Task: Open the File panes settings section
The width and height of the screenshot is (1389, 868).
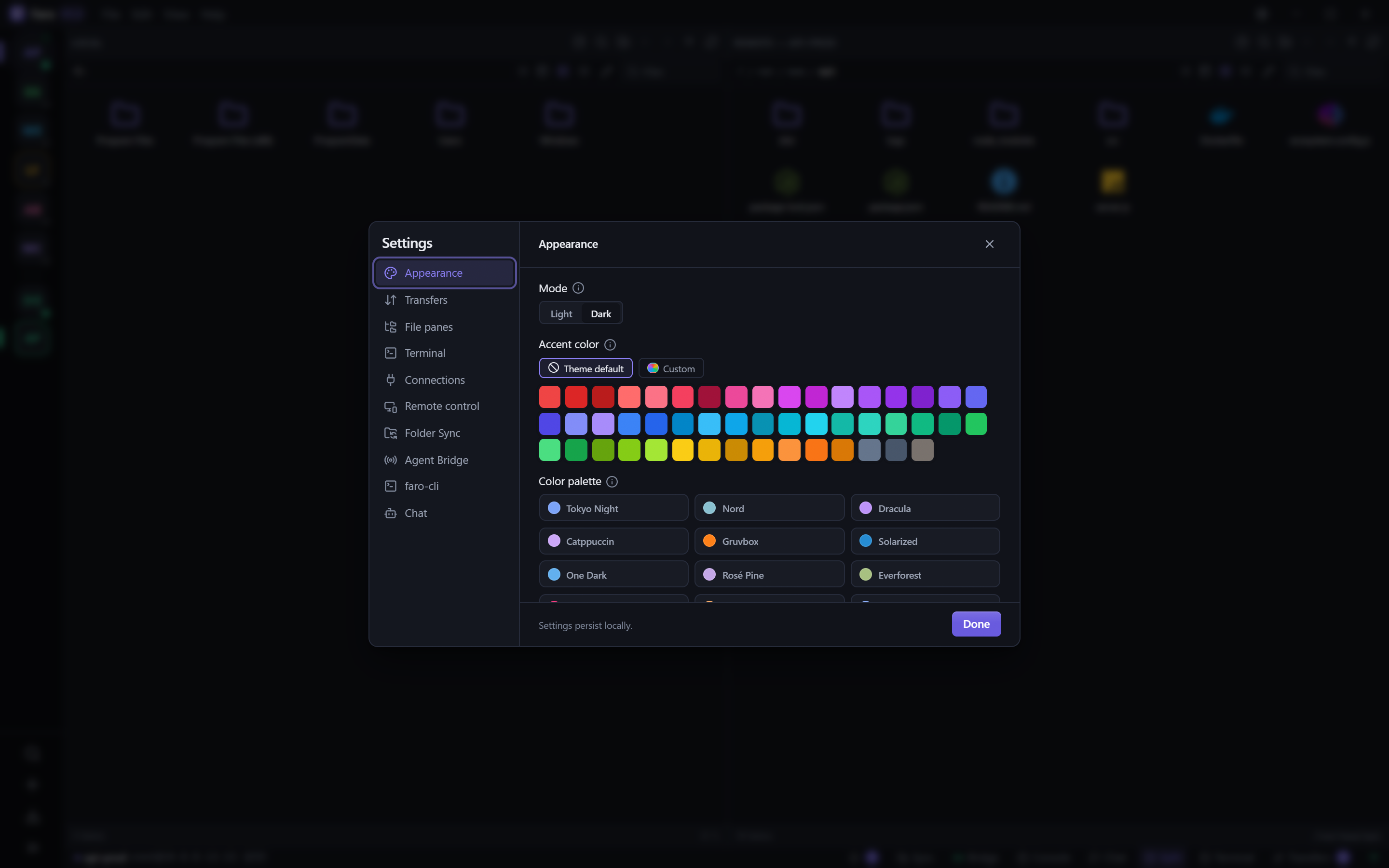Action: (444, 326)
